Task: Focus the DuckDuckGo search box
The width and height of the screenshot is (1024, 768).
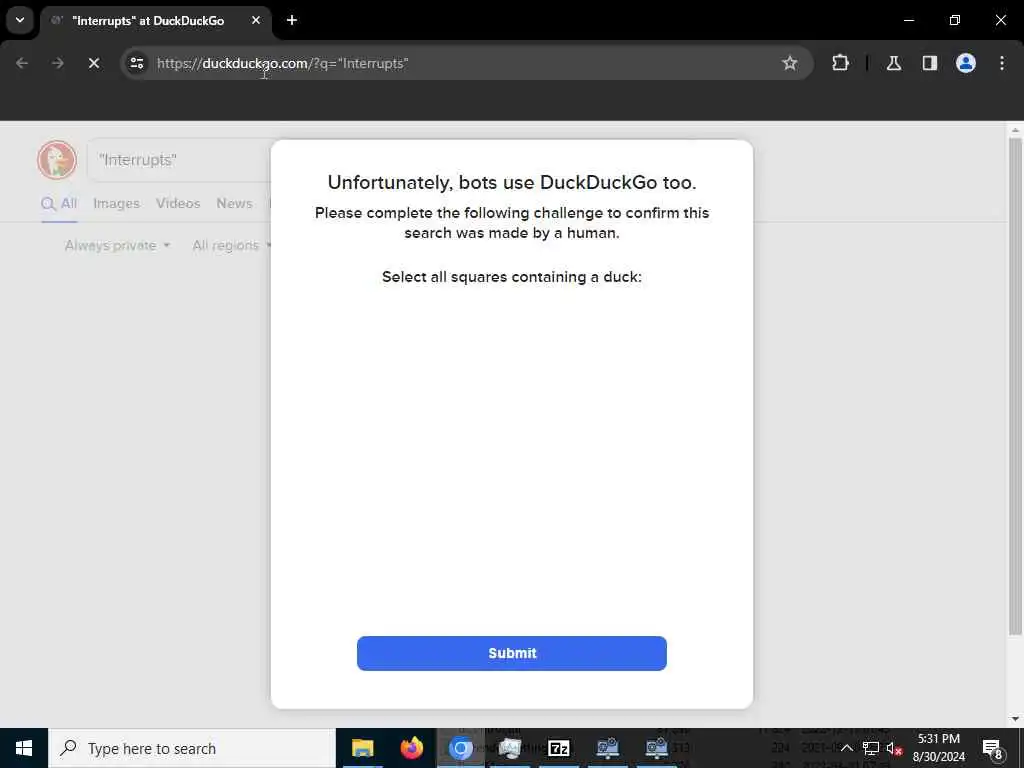Action: coord(179,160)
